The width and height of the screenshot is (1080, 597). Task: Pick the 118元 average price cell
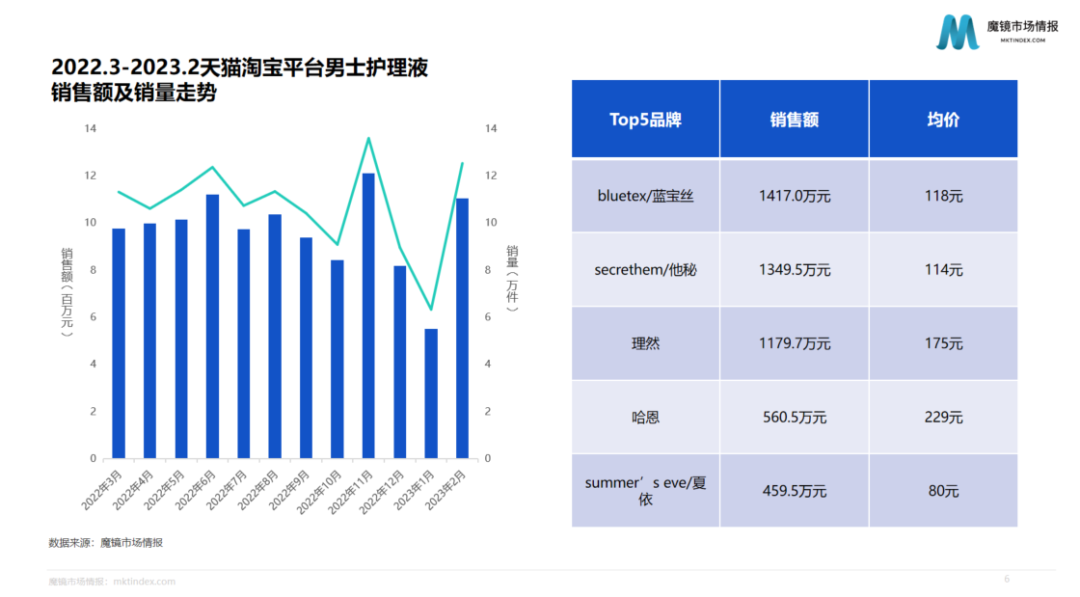click(x=943, y=196)
